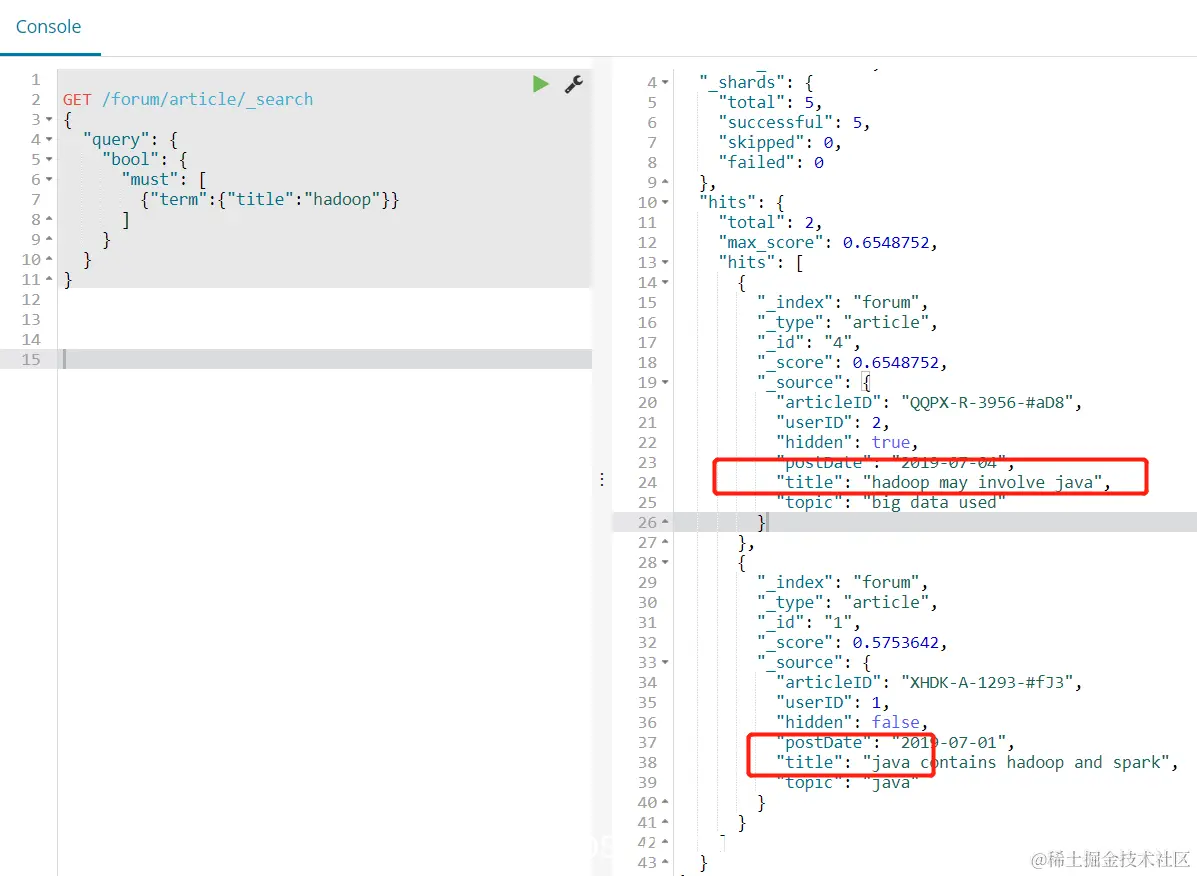Viewport: 1197px width, 876px height.
Task: Click the topic "big data used" line
Action: pyautogui.click(x=890, y=502)
